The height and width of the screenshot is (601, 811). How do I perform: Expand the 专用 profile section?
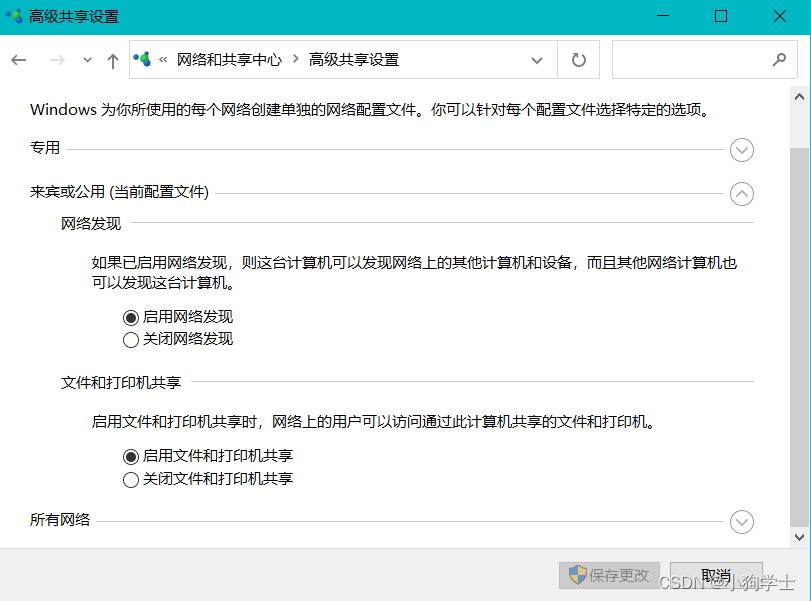coord(742,150)
